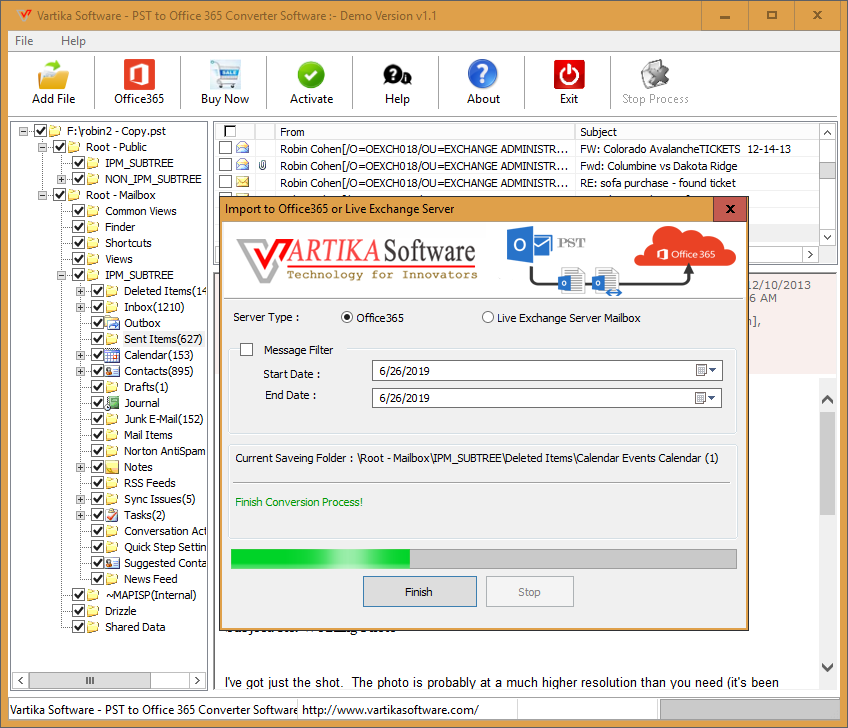Click the Deleted Items folder icon
Image resolution: width=848 pixels, height=728 pixels.
(x=112, y=291)
